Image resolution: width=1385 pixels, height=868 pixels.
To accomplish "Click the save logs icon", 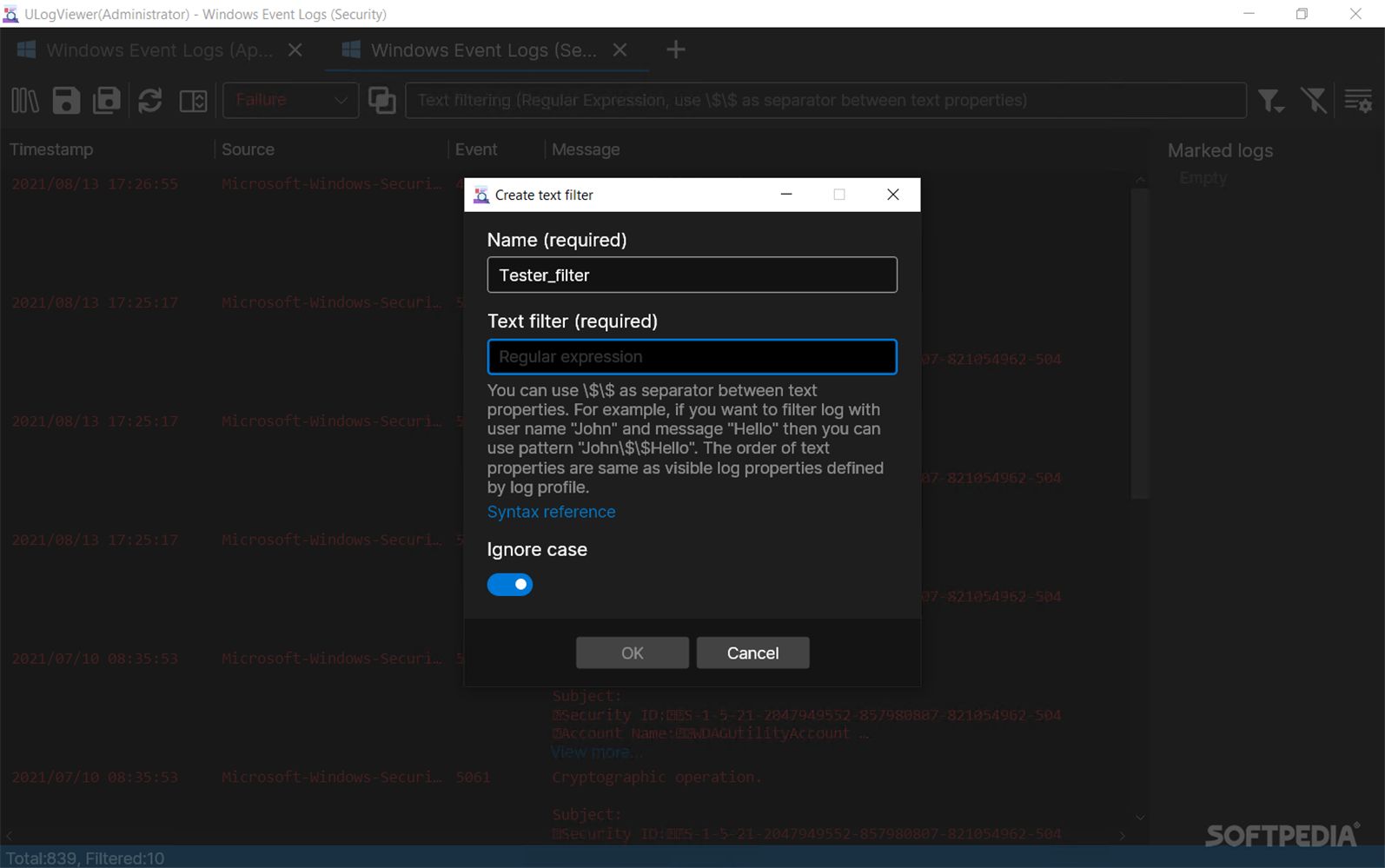I will point(66,101).
